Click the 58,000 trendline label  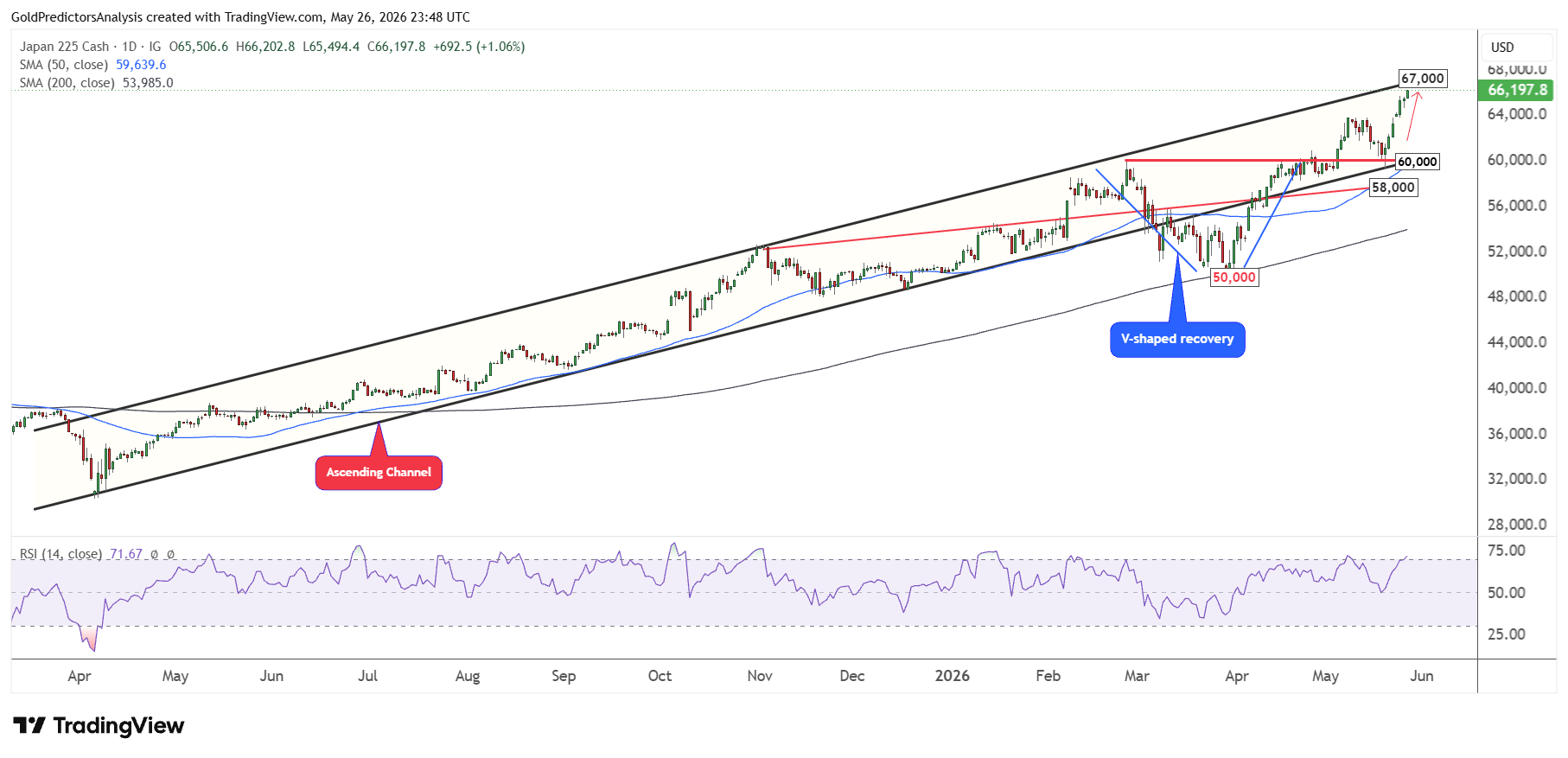click(1393, 188)
